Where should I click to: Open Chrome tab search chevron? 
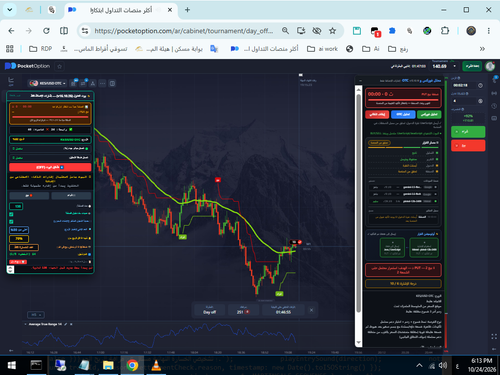[10, 10]
